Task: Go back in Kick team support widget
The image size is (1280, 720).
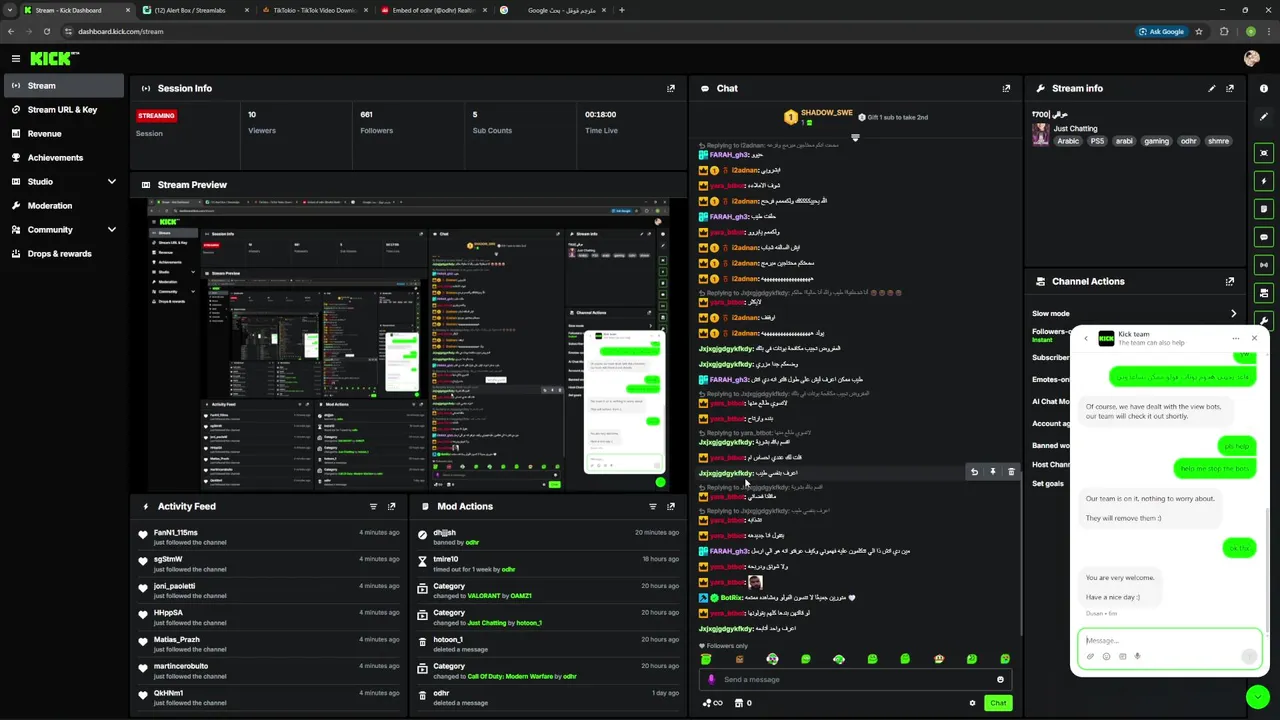Action: point(1086,338)
